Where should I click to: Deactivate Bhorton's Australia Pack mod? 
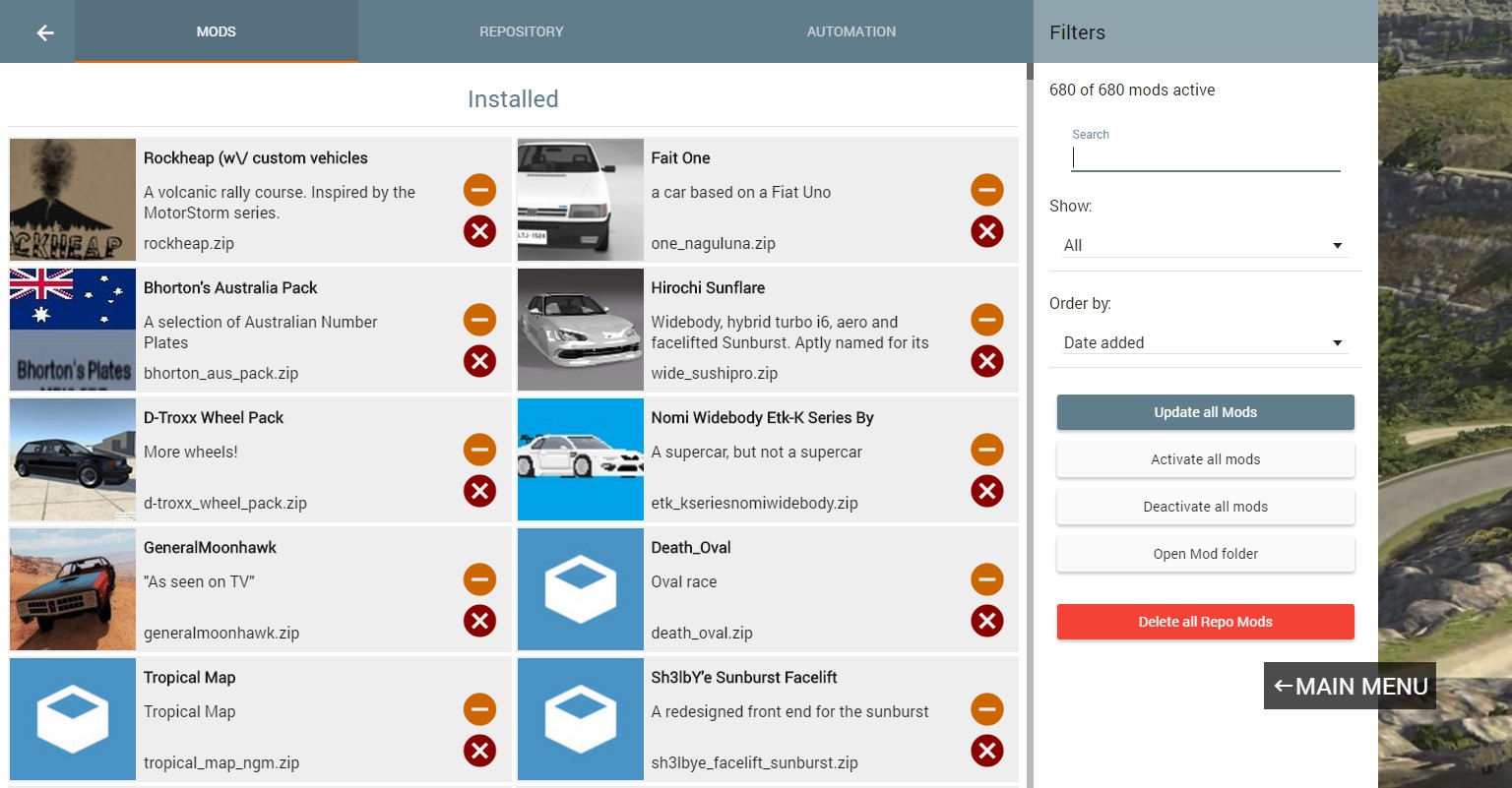click(x=479, y=320)
